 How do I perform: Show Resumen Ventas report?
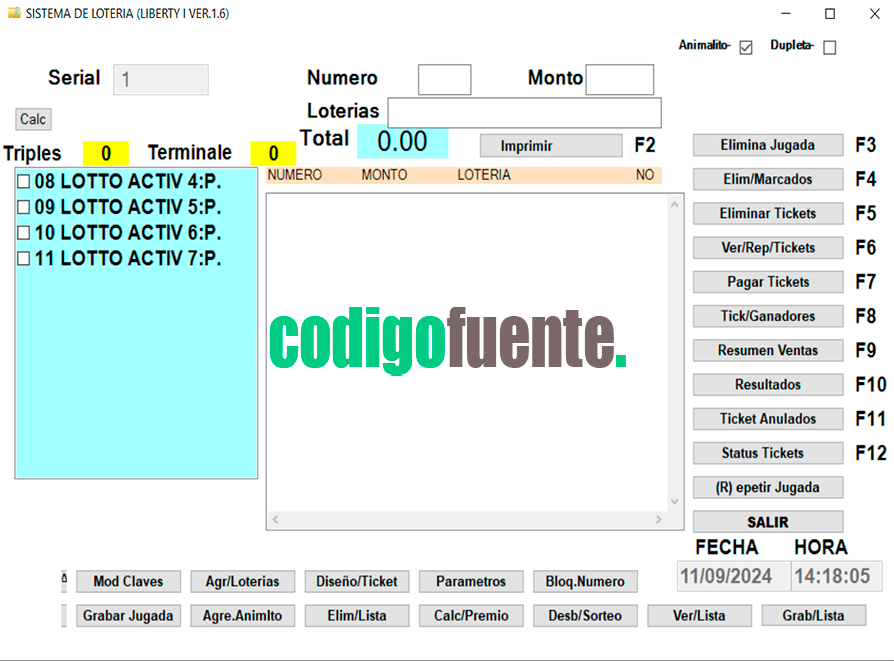767,350
